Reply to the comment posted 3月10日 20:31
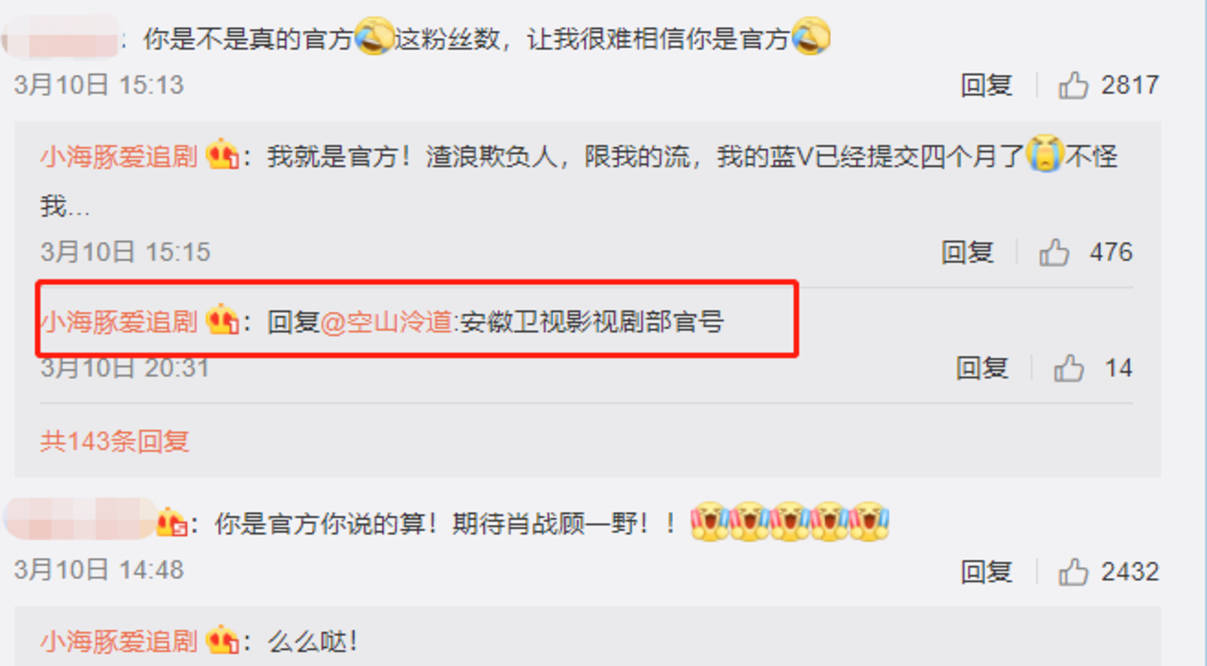The height and width of the screenshot is (666, 1207). (982, 368)
